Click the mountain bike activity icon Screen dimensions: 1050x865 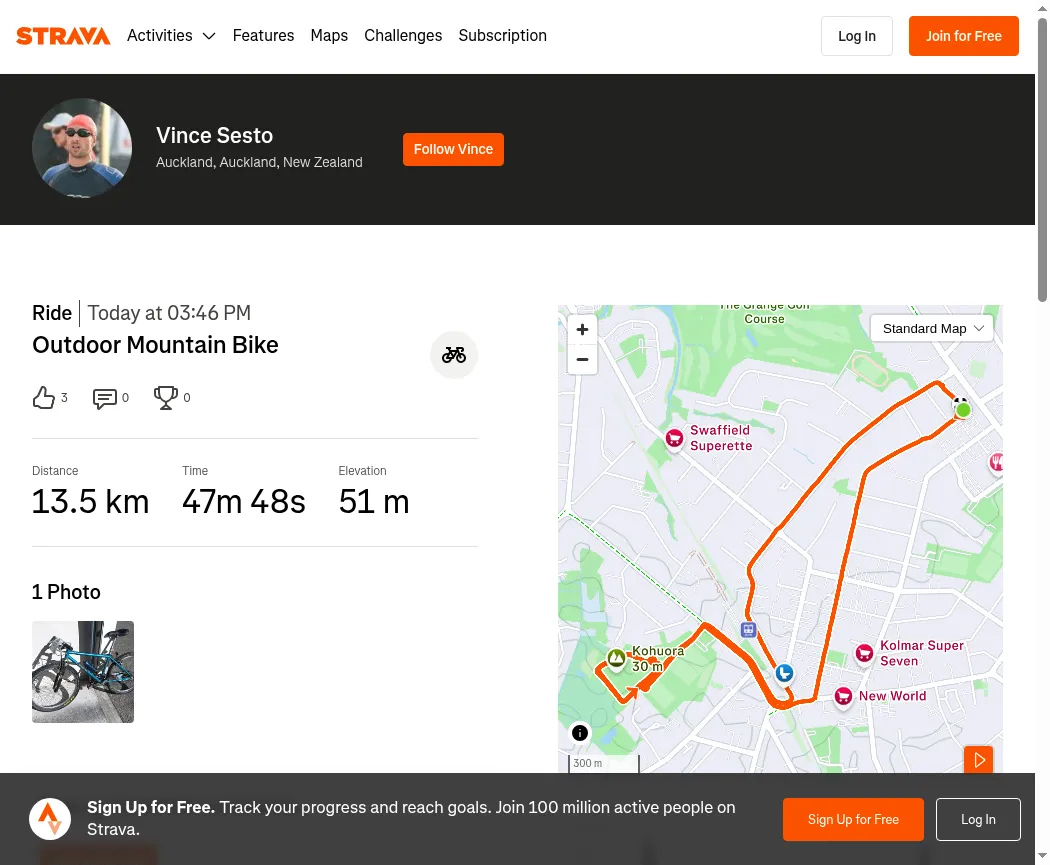(x=454, y=355)
